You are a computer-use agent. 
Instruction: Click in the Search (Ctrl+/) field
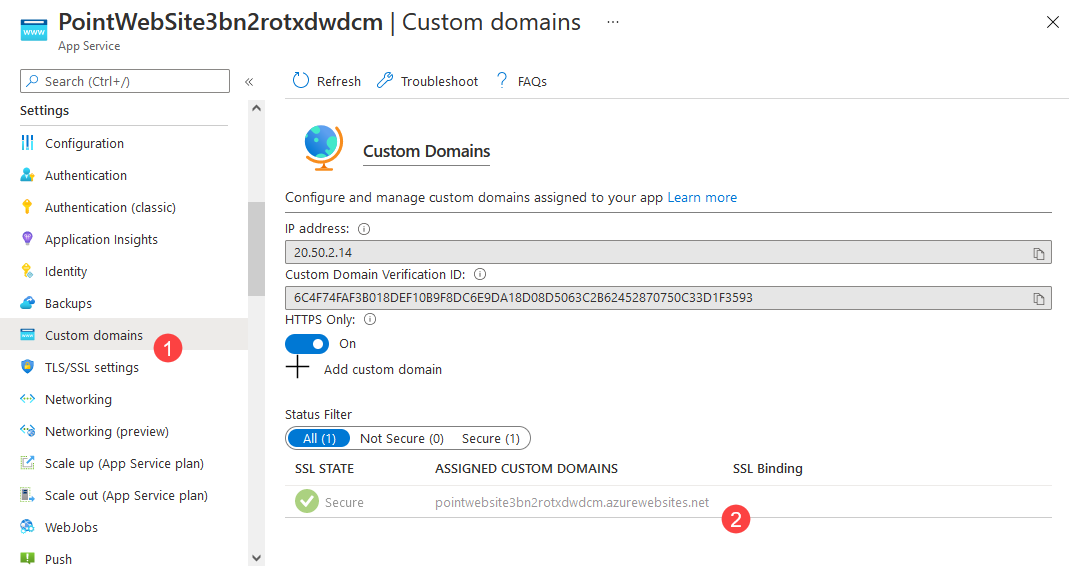[x=125, y=81]
